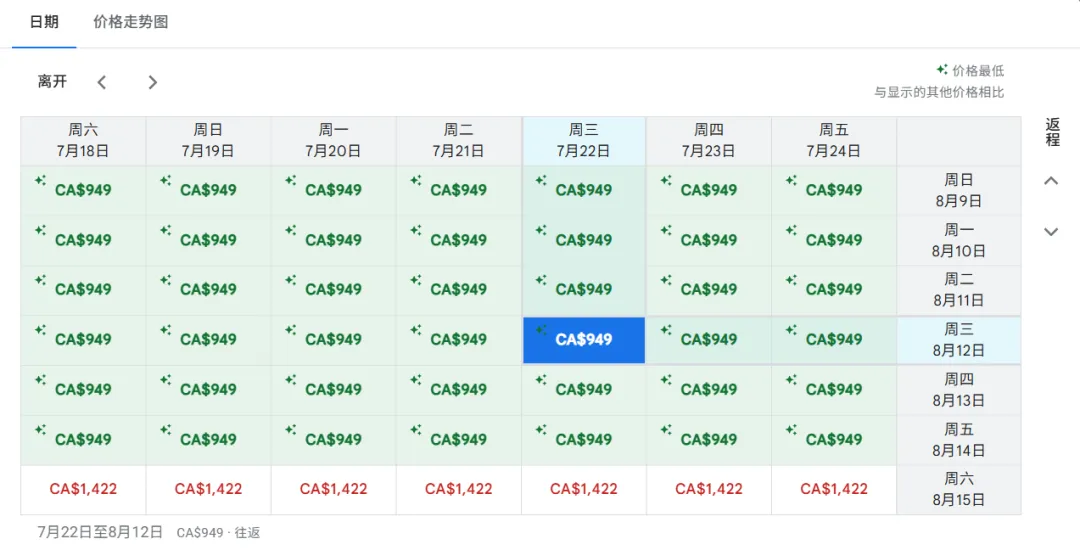This screenshot has width=1080, height=550.
Task: Click the CA$949 · 往返 summary price
Action: coord(218,533)
